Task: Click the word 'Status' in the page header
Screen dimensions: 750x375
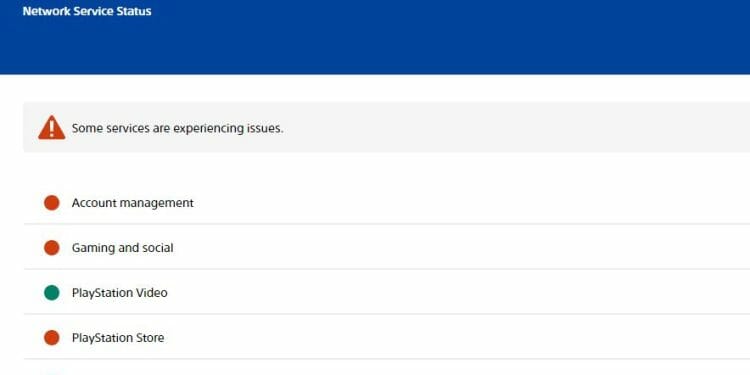Action: point(134,11)
